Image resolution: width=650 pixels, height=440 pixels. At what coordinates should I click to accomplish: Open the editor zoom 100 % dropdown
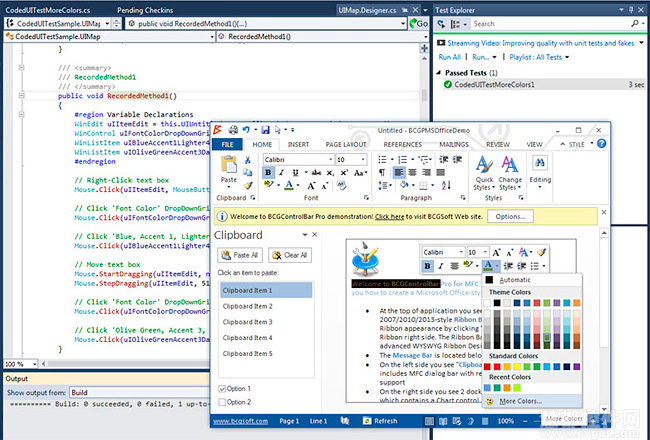[x=34, y=364]
